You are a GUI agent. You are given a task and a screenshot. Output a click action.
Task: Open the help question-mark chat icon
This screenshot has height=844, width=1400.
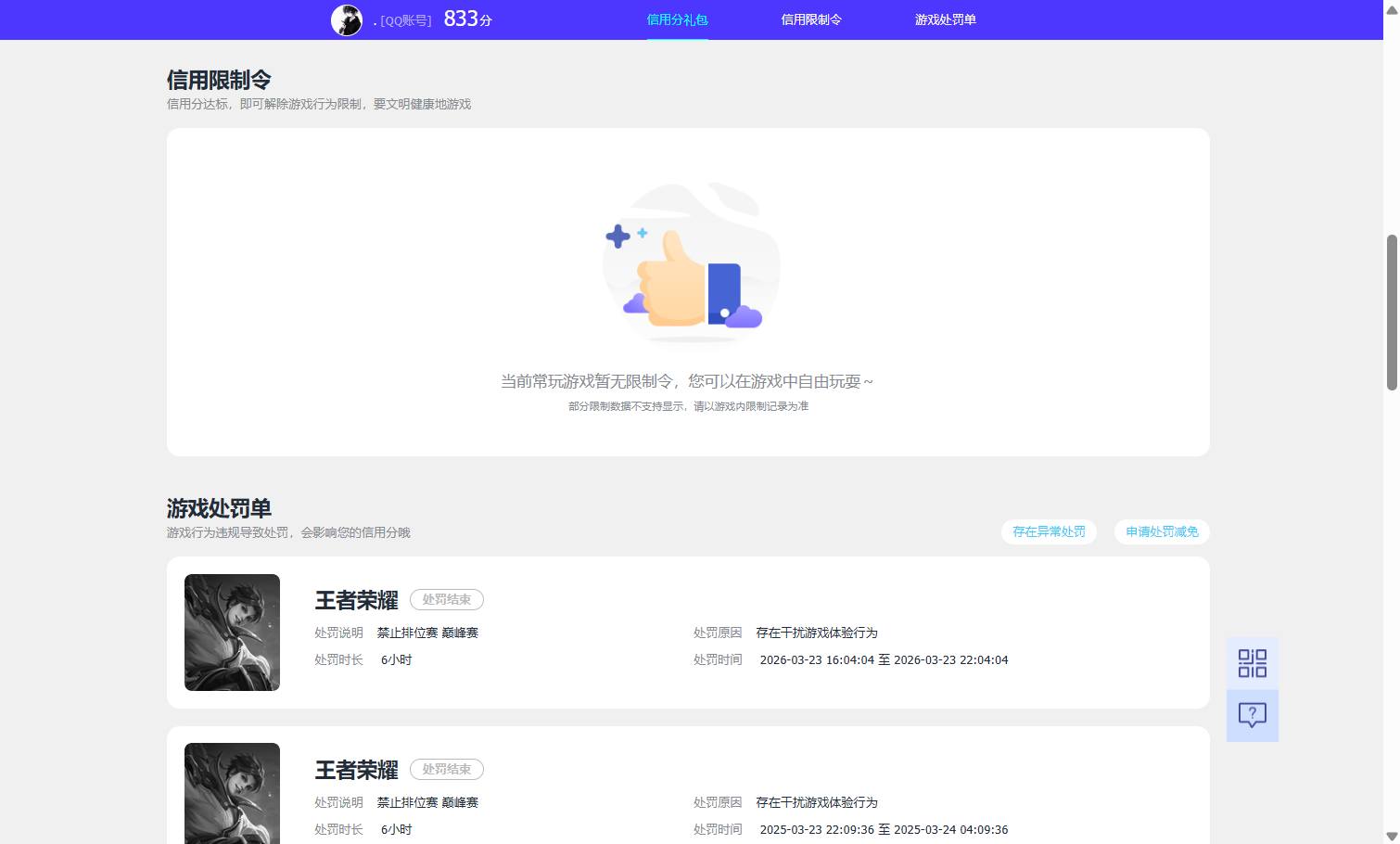(x=1252, y=715)
